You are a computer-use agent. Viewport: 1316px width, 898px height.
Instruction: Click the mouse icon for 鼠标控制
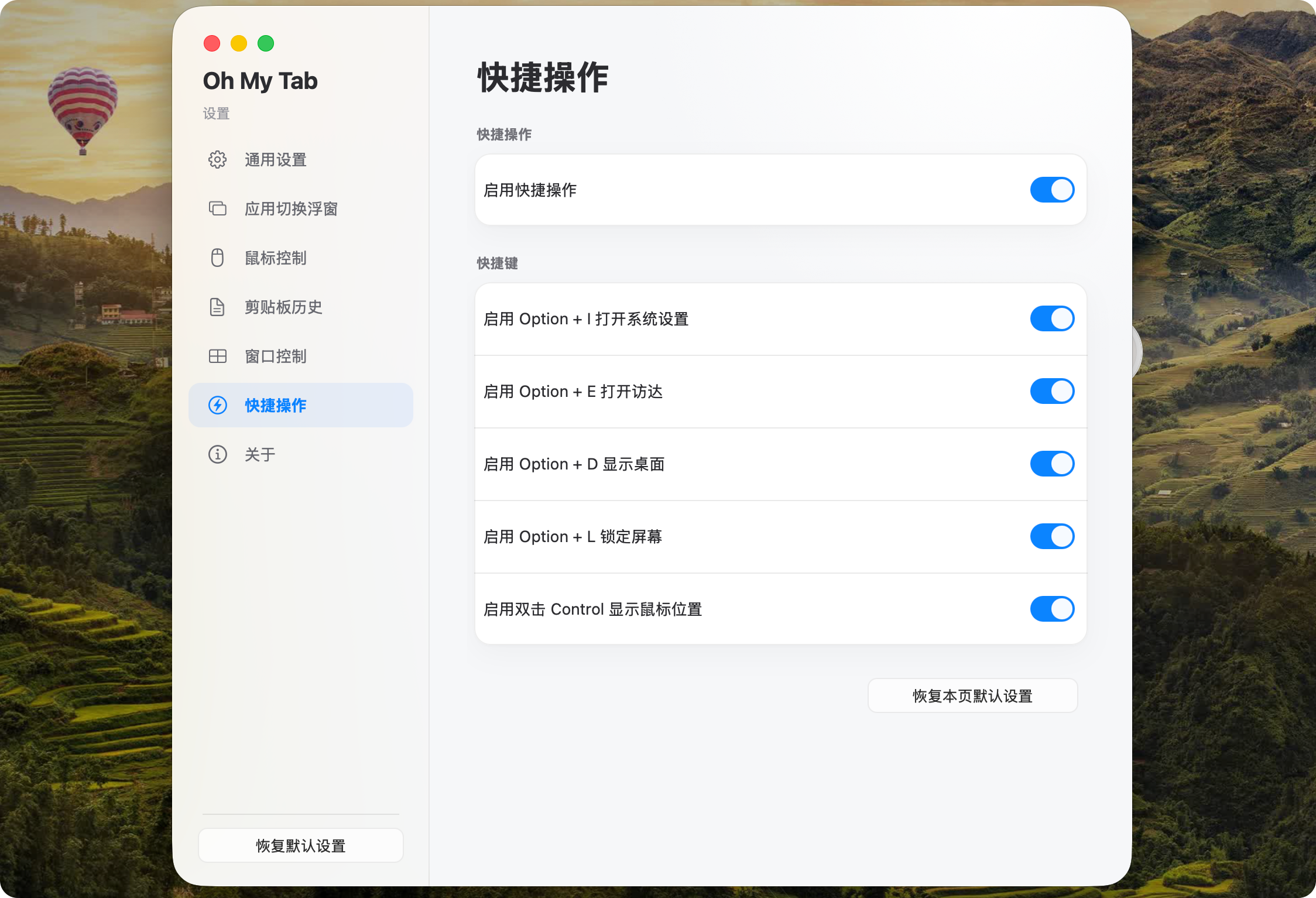(x=217, y=258)
